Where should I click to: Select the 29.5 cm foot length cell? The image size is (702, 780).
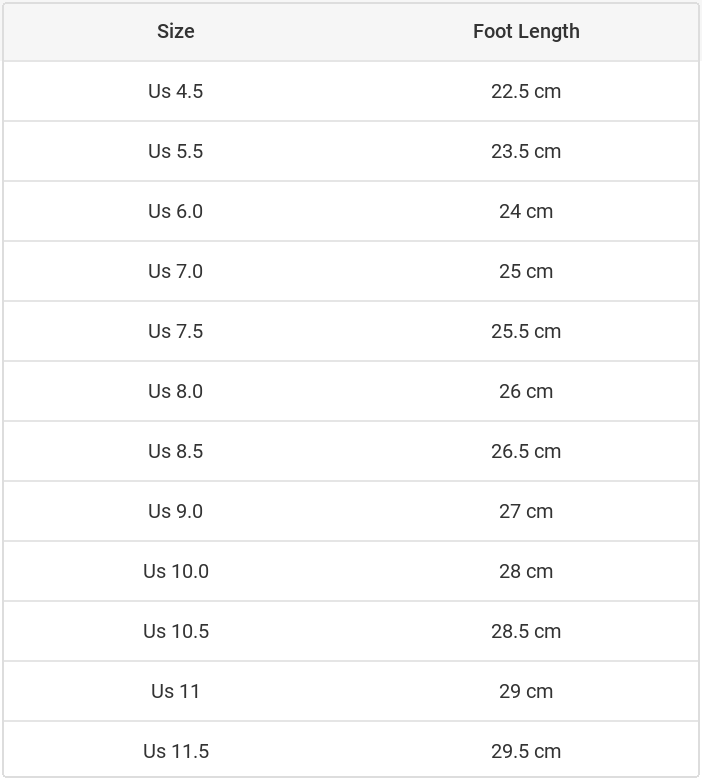coord(526,751)
